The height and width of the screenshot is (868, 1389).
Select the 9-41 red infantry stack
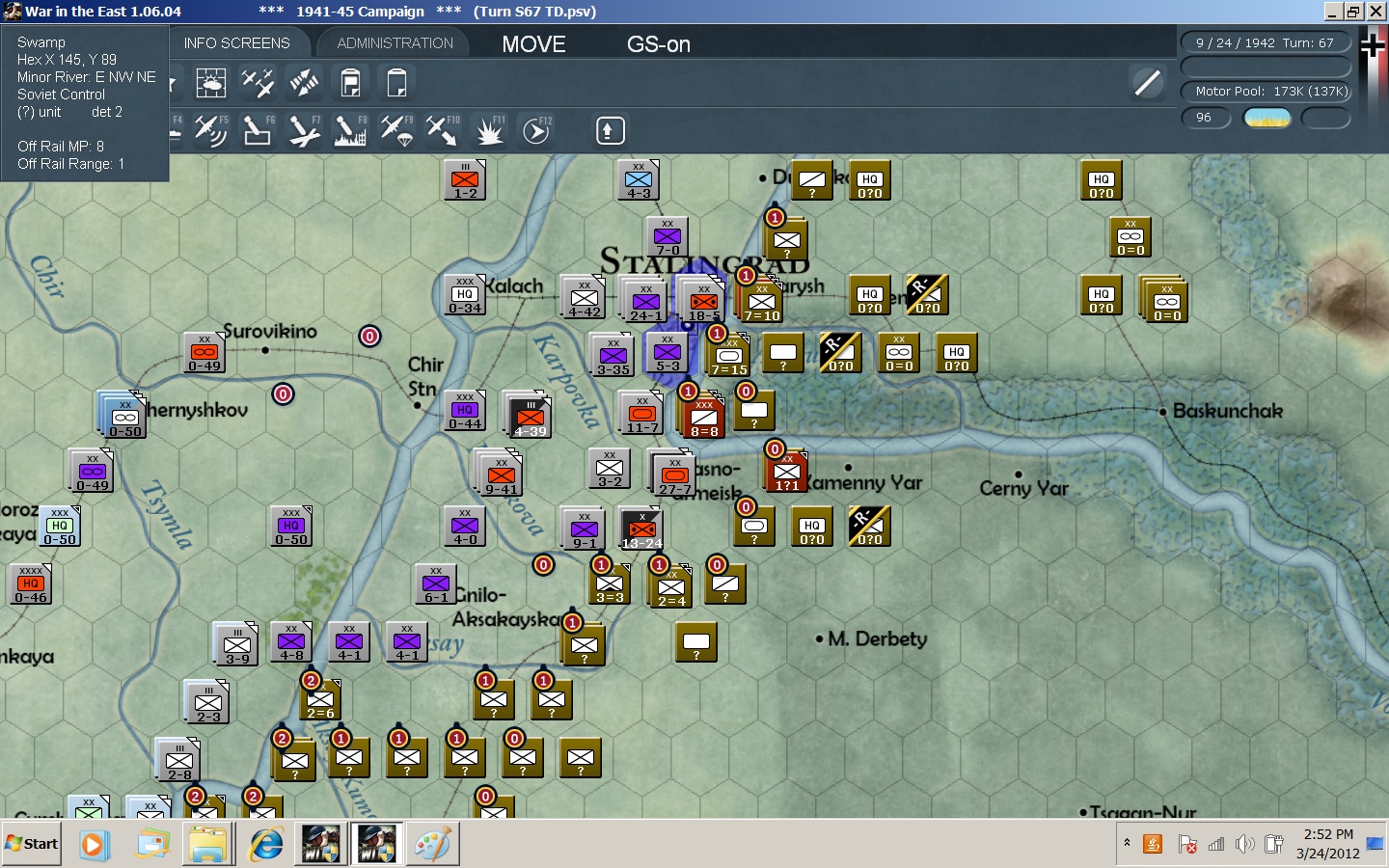pos(501,475)
